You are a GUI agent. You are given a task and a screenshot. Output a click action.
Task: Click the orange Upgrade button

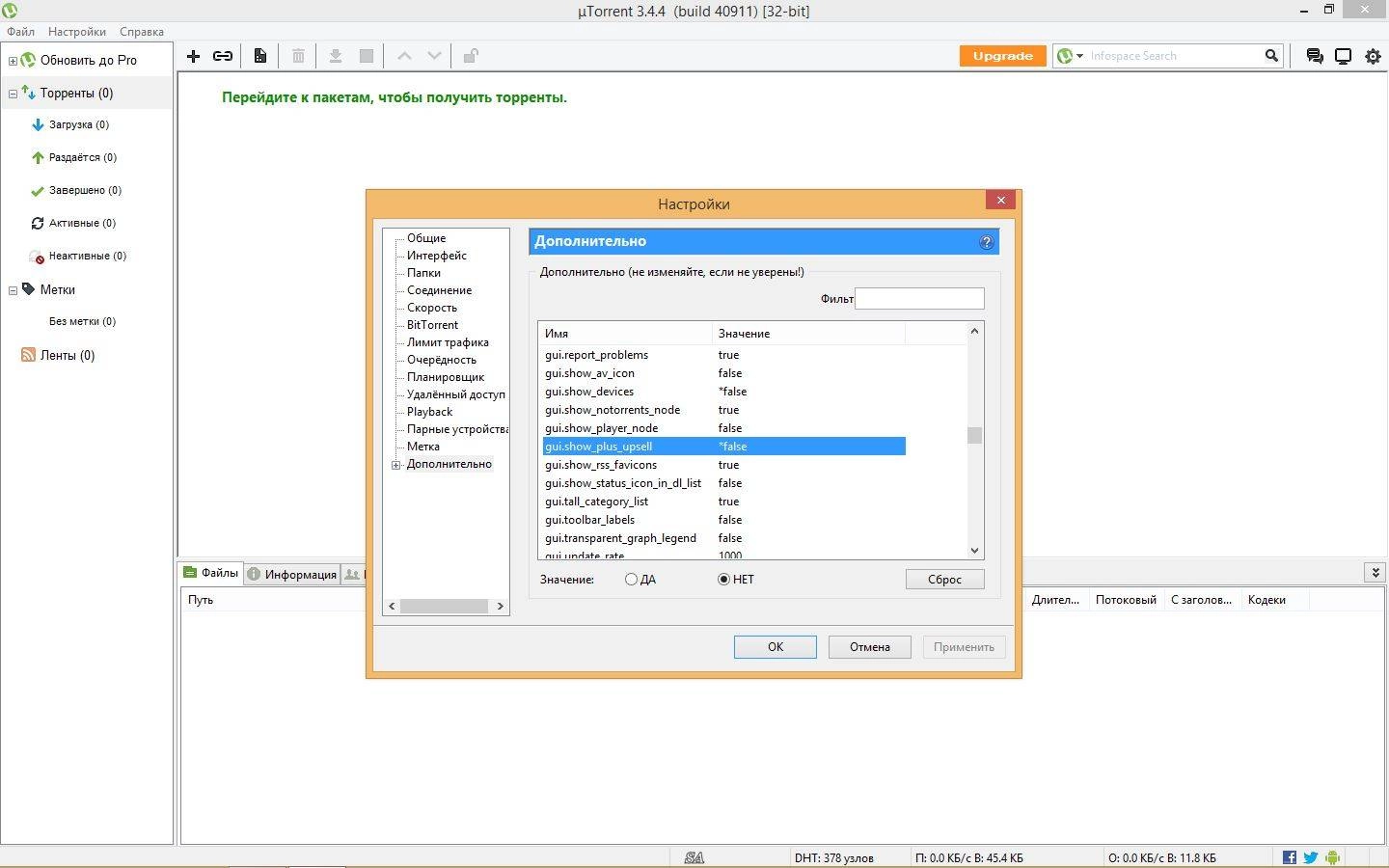(x=1002, y=55)
